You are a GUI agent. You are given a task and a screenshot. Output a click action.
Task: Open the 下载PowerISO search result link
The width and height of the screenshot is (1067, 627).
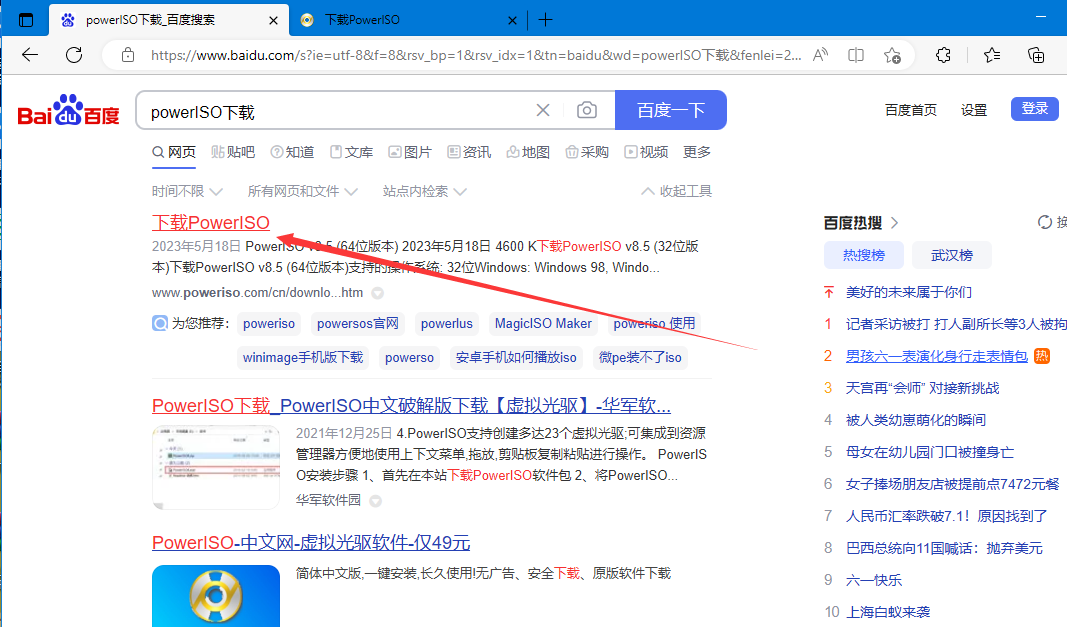tap(211, 222)
